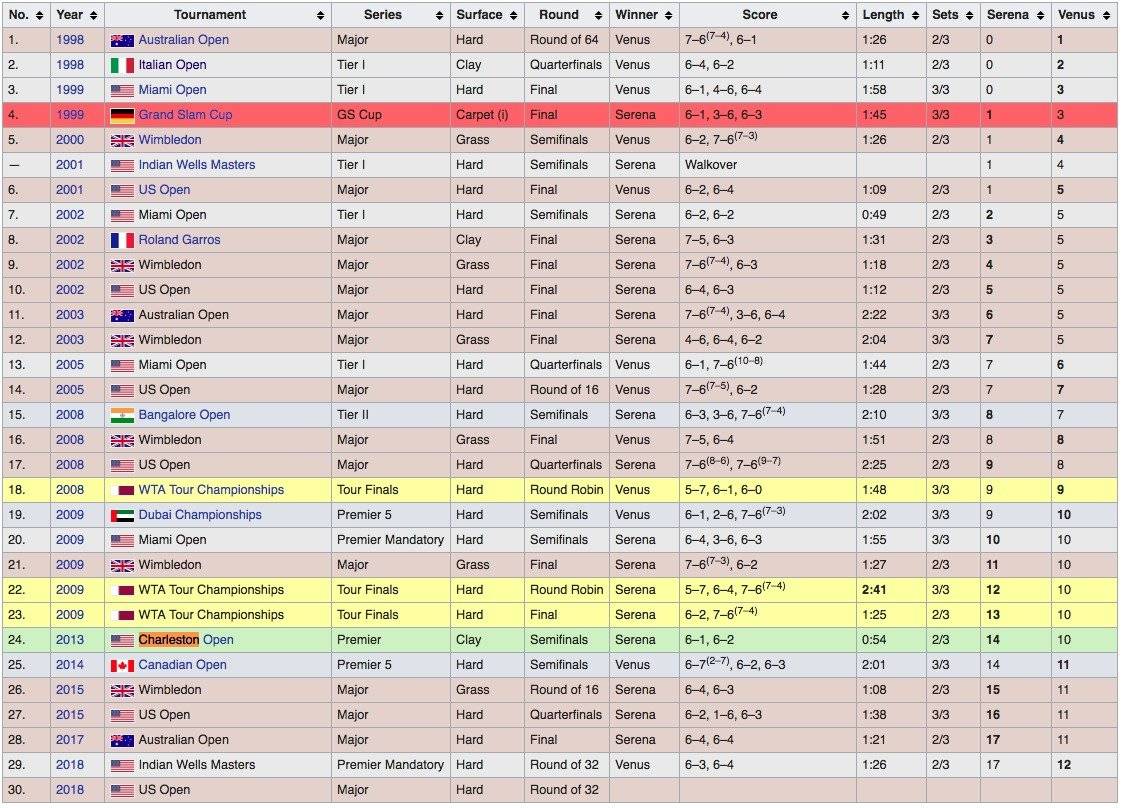Sort by Score column arrows
This screenshot has width=1126, height=808.
[x=845, y=15]
